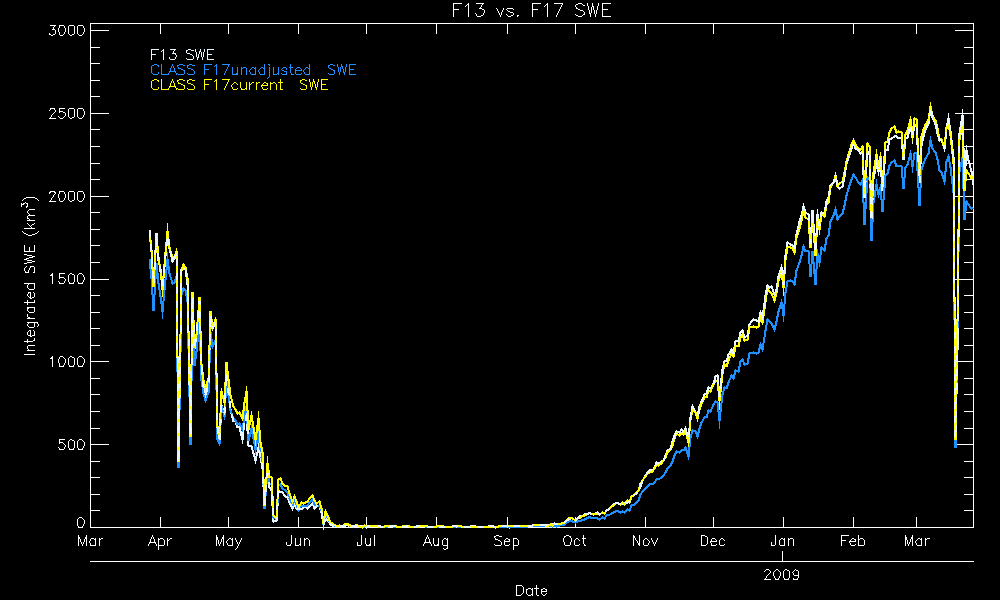This screenshot has width=1000, height=600.
Task: Click the Oct x-axis tick label
Action: point(574,543)
